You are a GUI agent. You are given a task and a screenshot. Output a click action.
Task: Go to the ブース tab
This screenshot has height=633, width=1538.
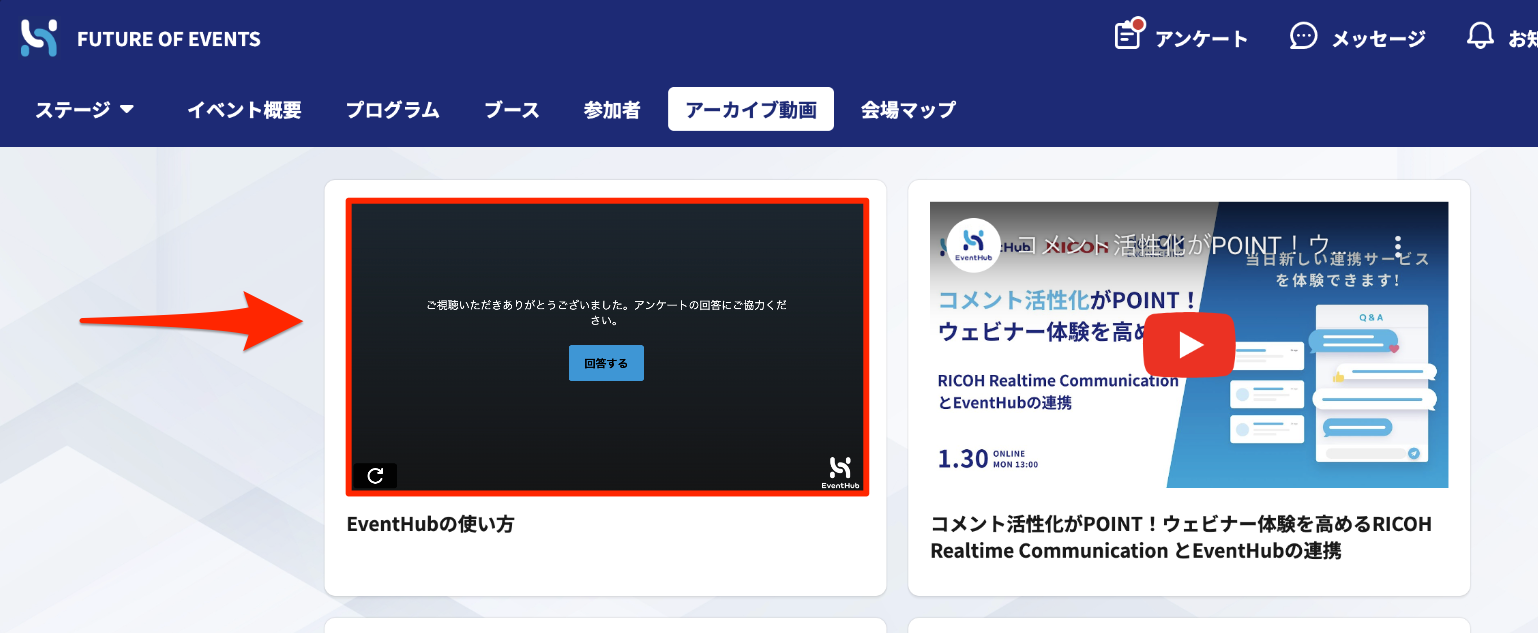tap(512, 110)
